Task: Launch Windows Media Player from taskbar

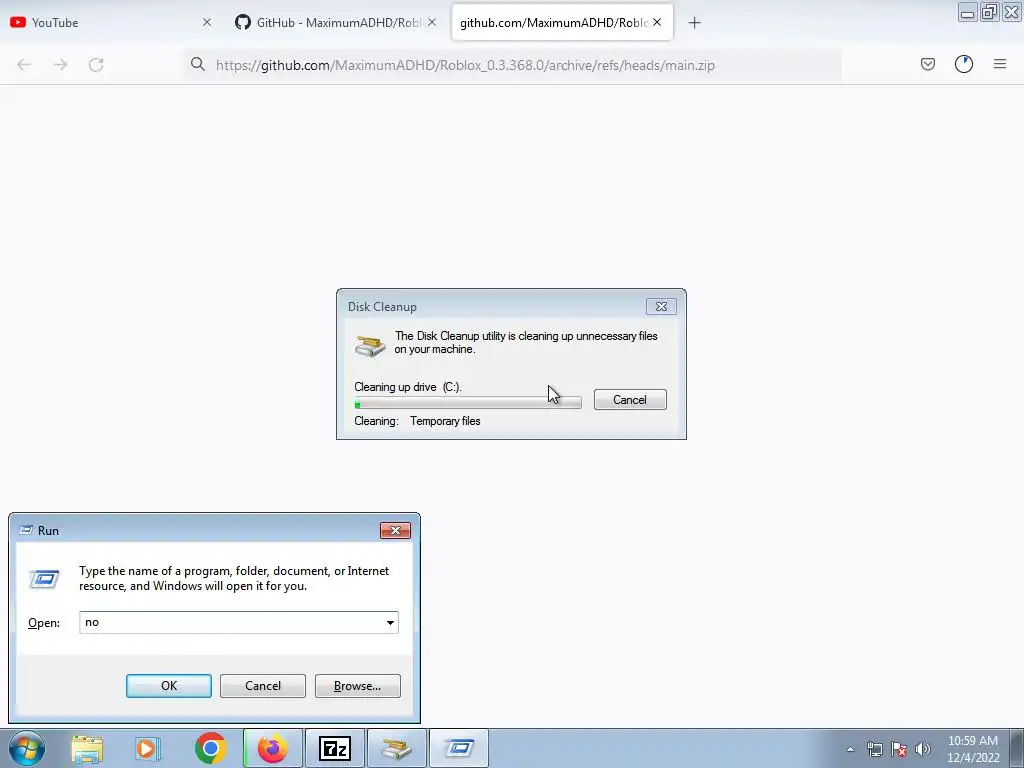Action: tap(148, 748)
